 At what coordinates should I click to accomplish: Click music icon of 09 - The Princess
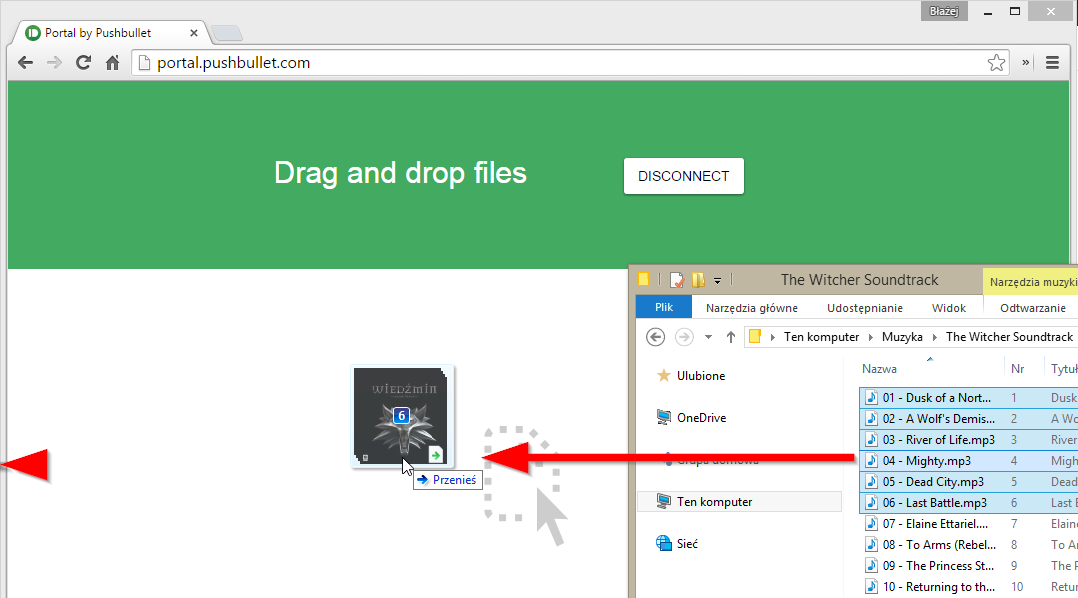click(x=872, y=566)
